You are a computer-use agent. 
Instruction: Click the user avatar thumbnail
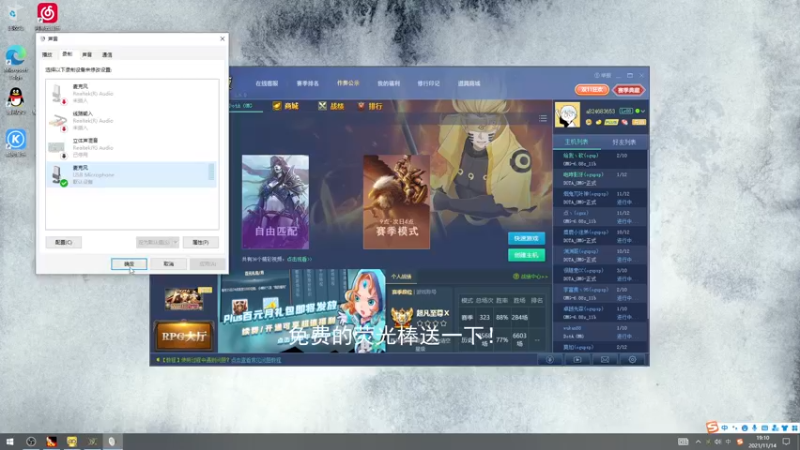click(567, 115)
